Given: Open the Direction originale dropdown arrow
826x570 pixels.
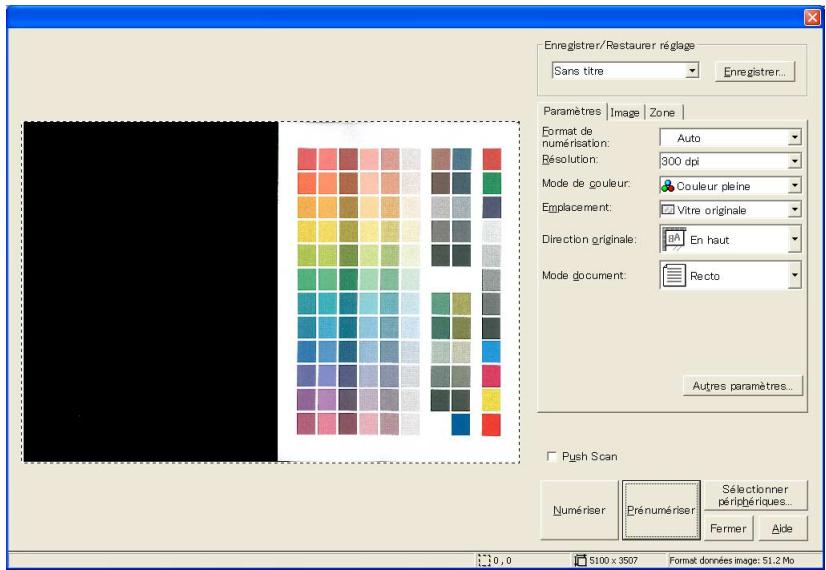Looking at the screenshot, I should [794, 240].
